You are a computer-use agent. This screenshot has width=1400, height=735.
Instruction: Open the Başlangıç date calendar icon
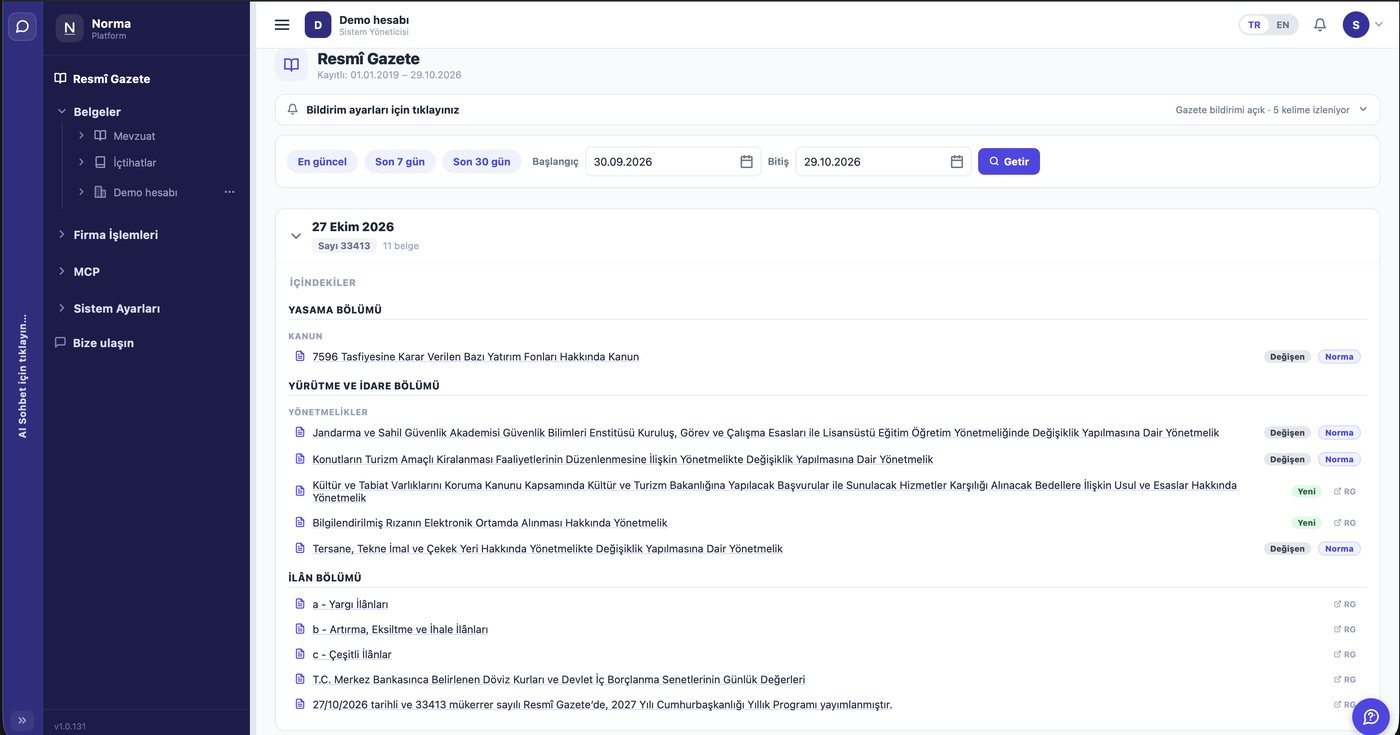746,161
